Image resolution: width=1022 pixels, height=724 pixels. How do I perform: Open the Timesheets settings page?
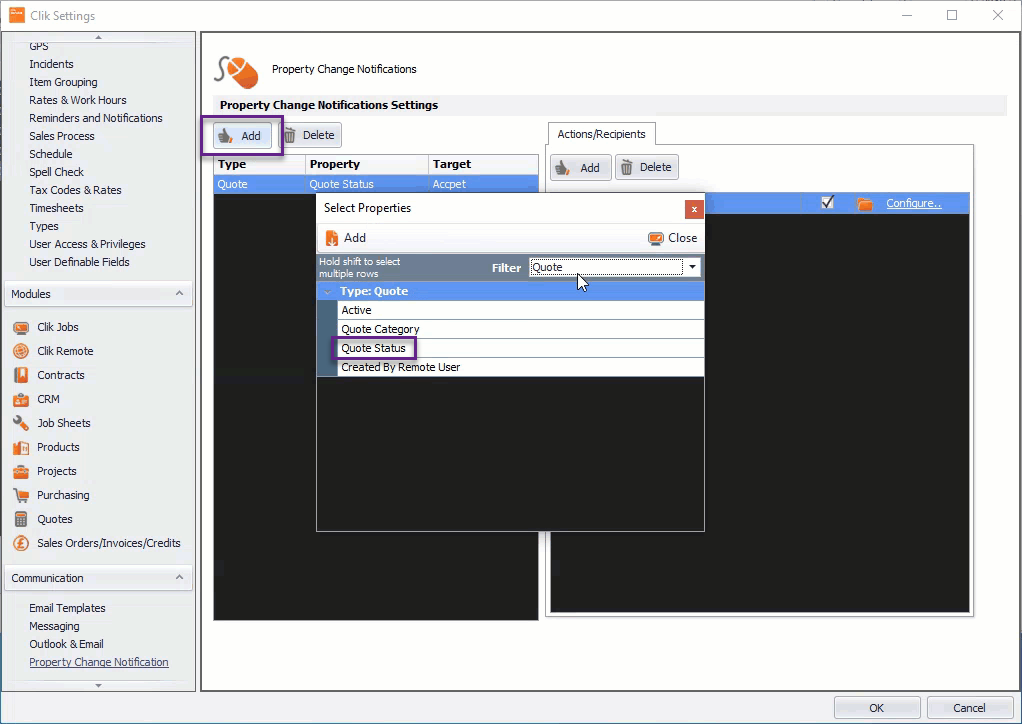click(56, 208)
